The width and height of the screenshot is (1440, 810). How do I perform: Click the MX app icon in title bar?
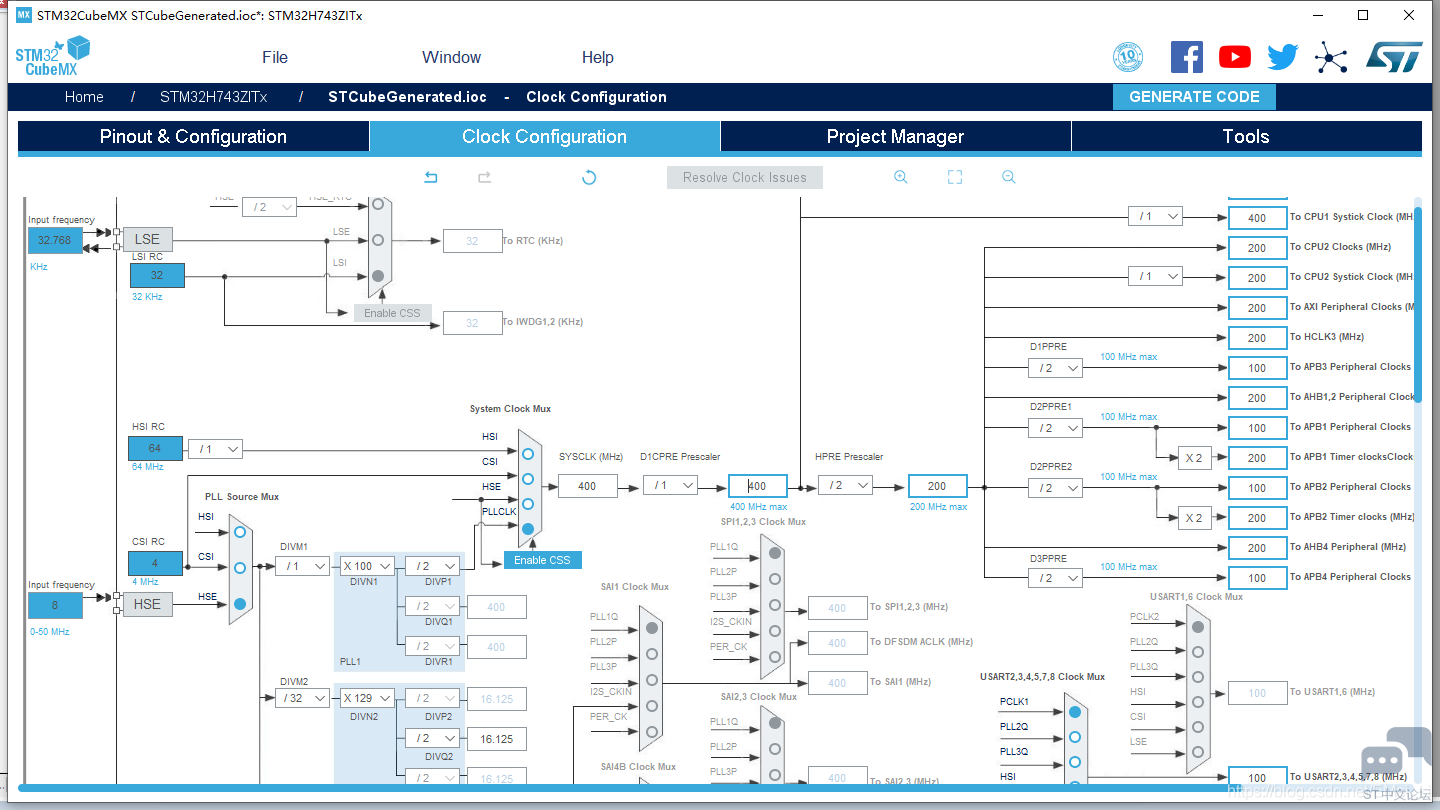(24, 15)
